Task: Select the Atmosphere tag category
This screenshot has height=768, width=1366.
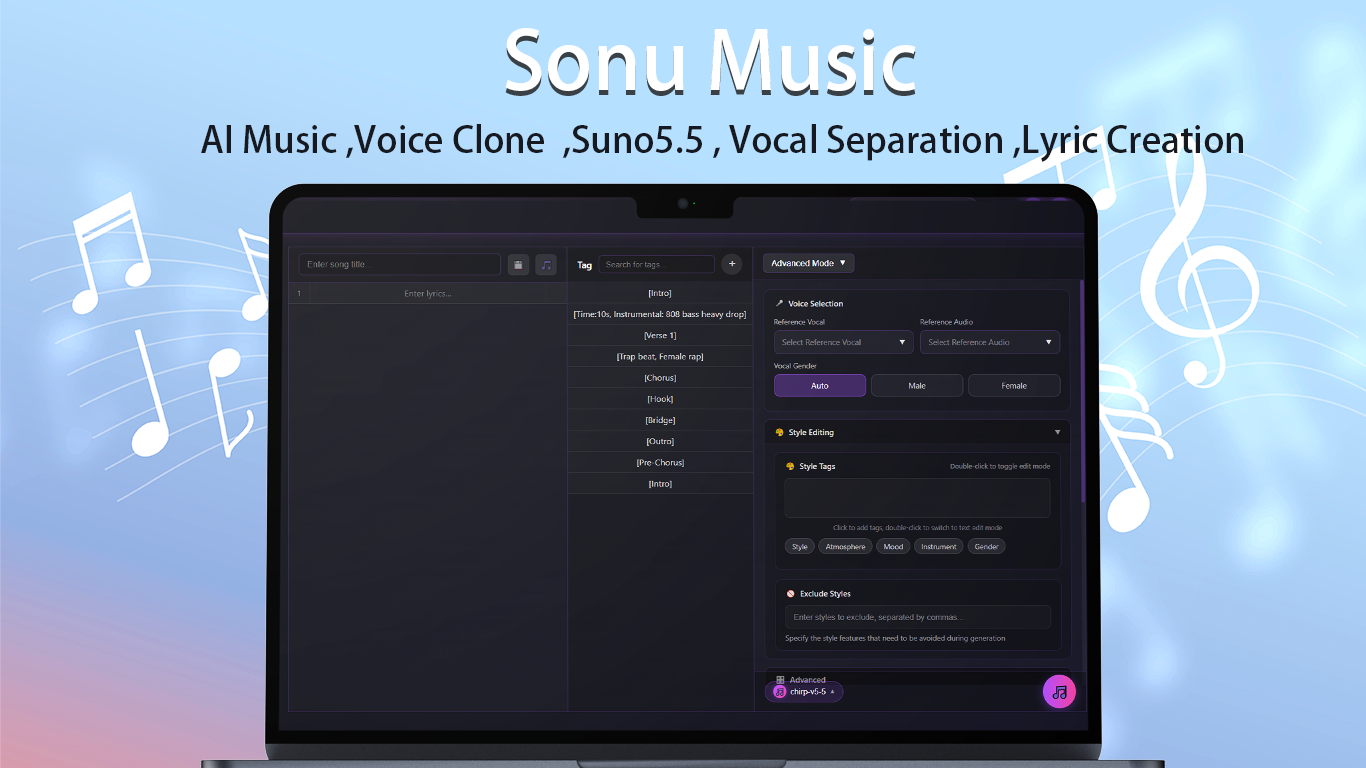Action: tap(845, 547)
